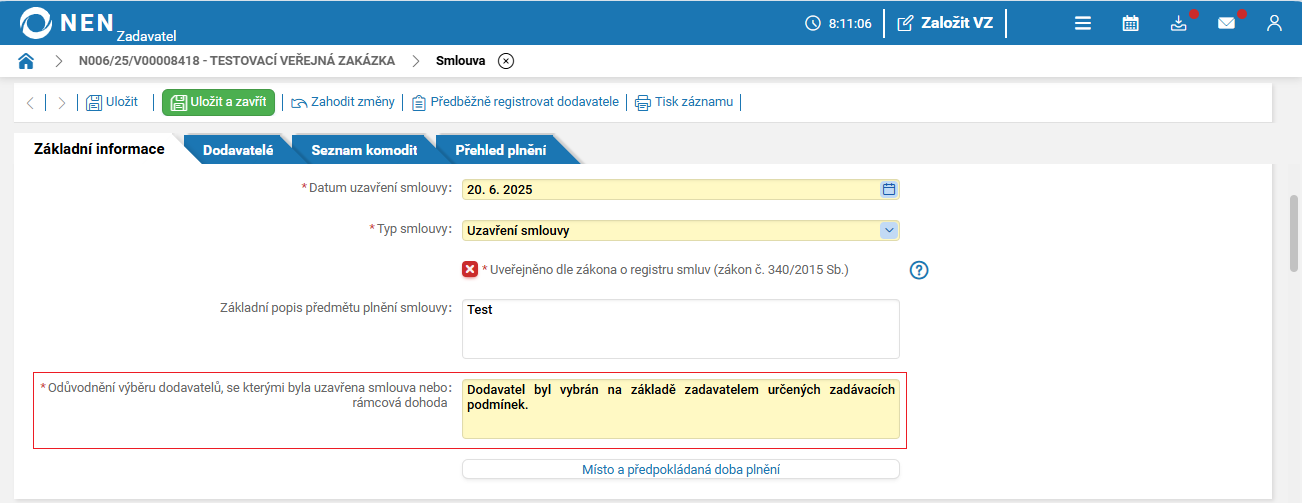Image resolution: width=1302 pixels, height=503 pixels.
Task: Open the date picker calendar icon
Action: pyautogui.click(x=889, y=189)
